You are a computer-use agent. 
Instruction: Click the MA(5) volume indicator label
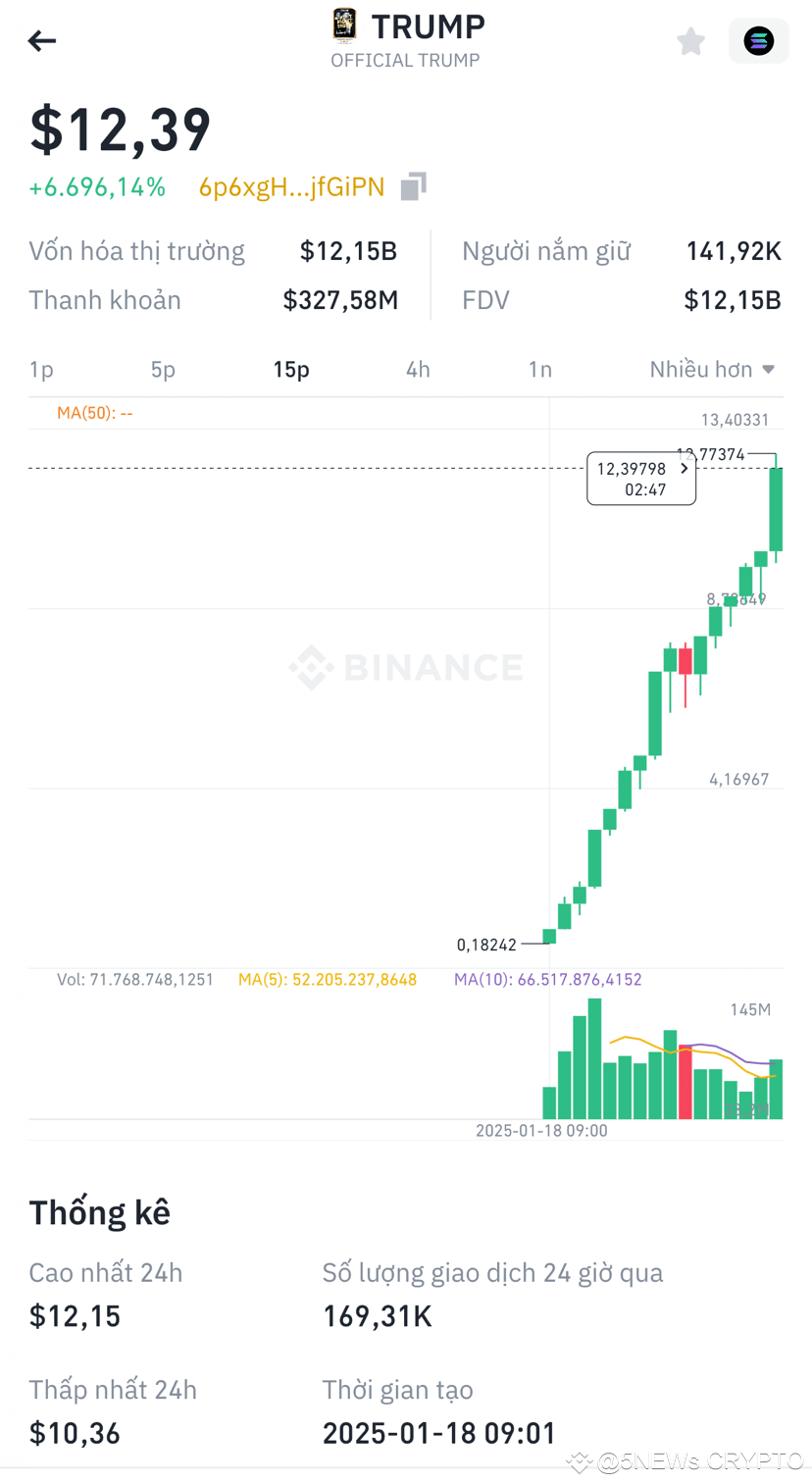click(x=327, y=979)
